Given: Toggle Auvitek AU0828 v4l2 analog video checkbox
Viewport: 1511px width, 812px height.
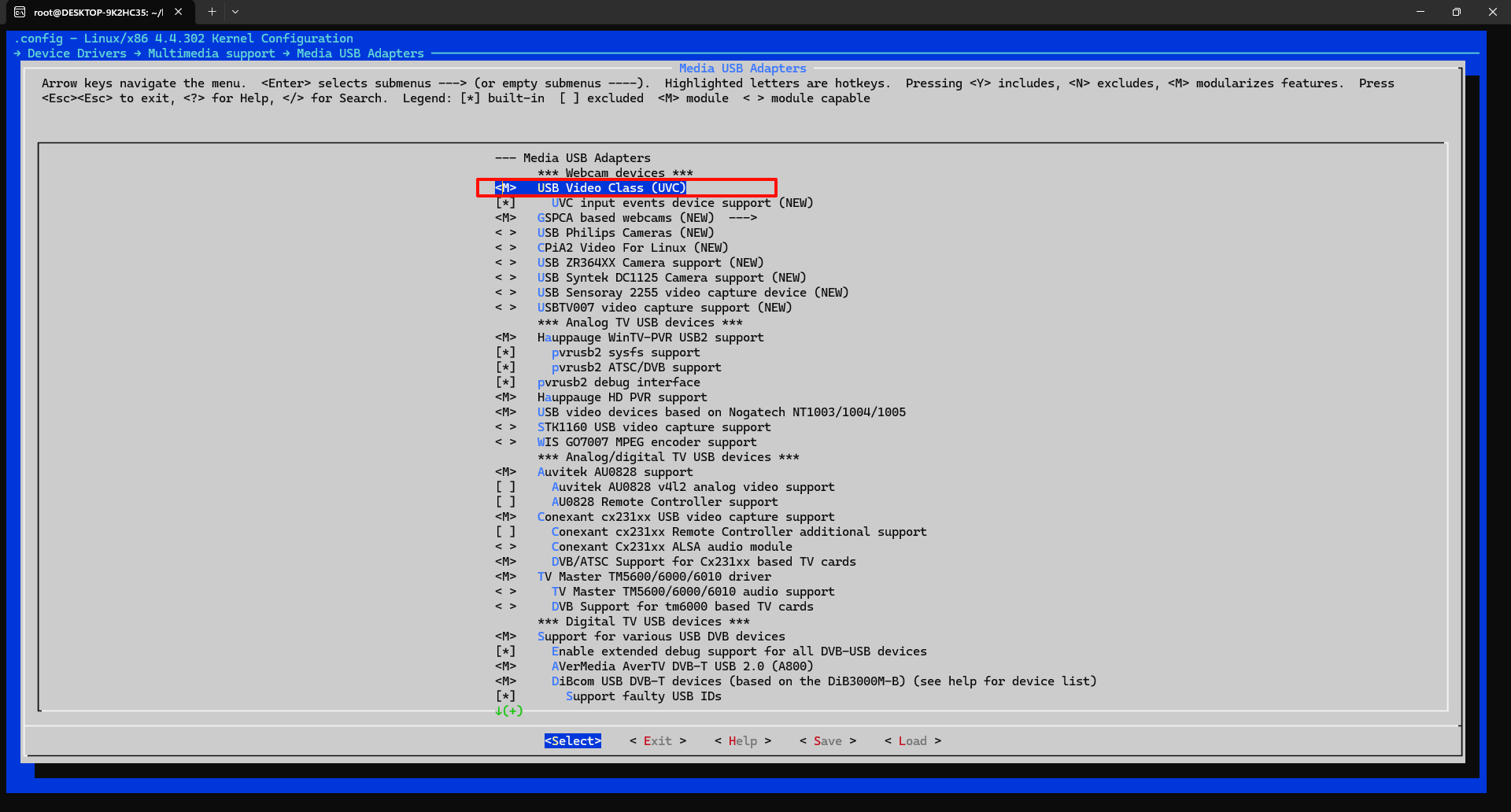Looking at the screenshot, I should tap(505, 487).
